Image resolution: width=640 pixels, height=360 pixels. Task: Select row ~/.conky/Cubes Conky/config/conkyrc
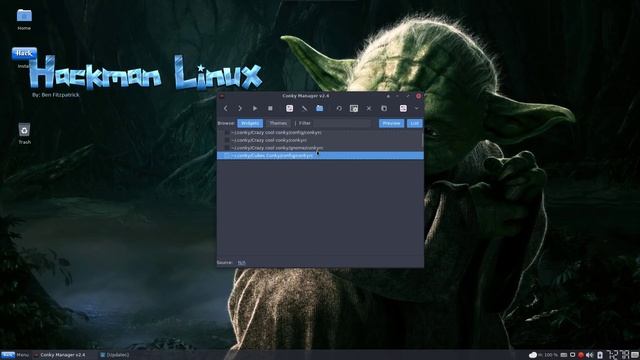(x=320, y=156)
